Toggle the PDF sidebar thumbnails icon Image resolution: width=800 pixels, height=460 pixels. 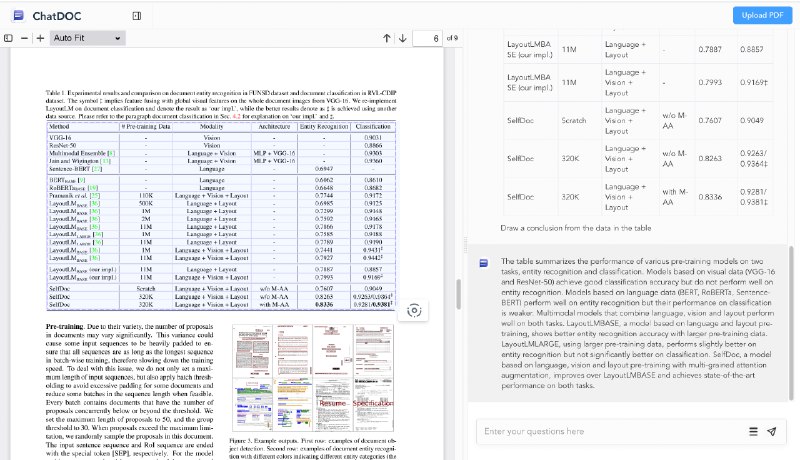click(x=8, y=38)
